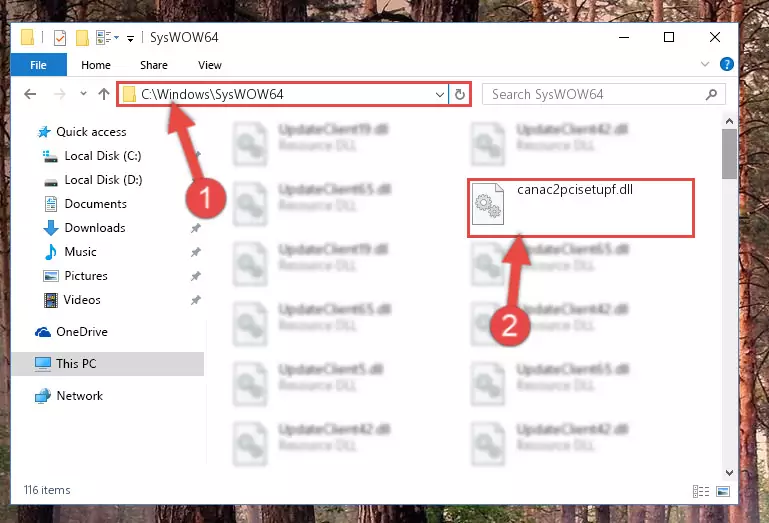Click the vertical scrollbar thumb
The image size is (769, 523).
[729, 154]
